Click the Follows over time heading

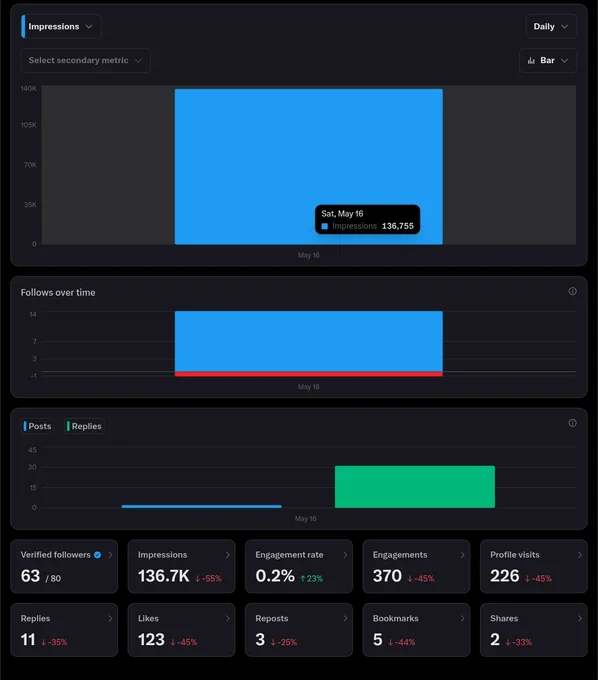point(58,293)
